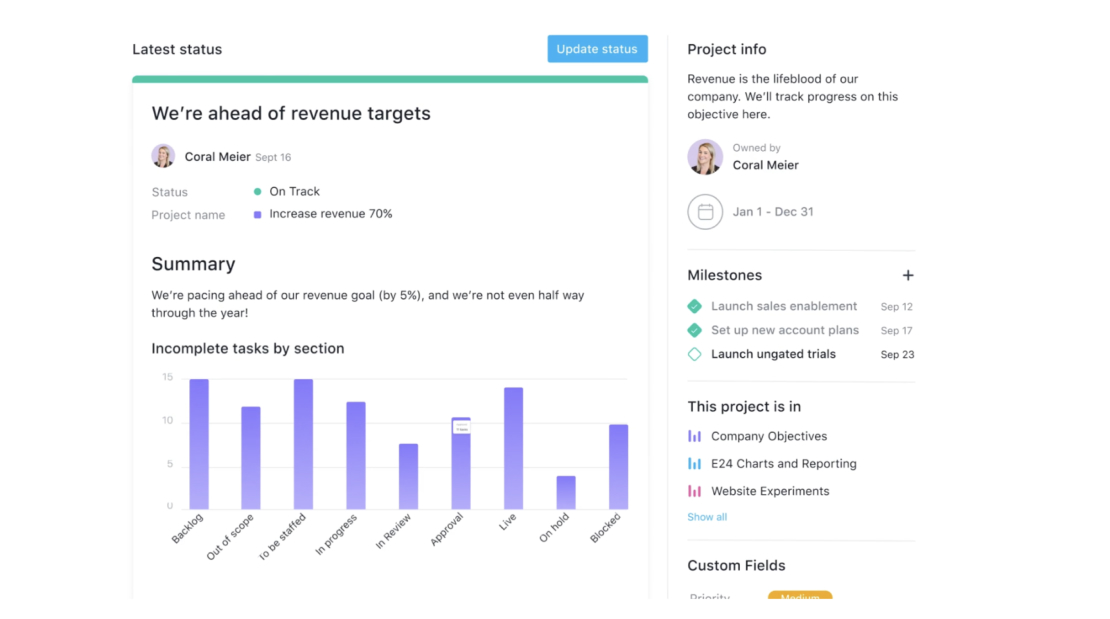Viewport: 1110px width, 619px height.
Task: Click the On Track status text
Action: click(294, 191)
